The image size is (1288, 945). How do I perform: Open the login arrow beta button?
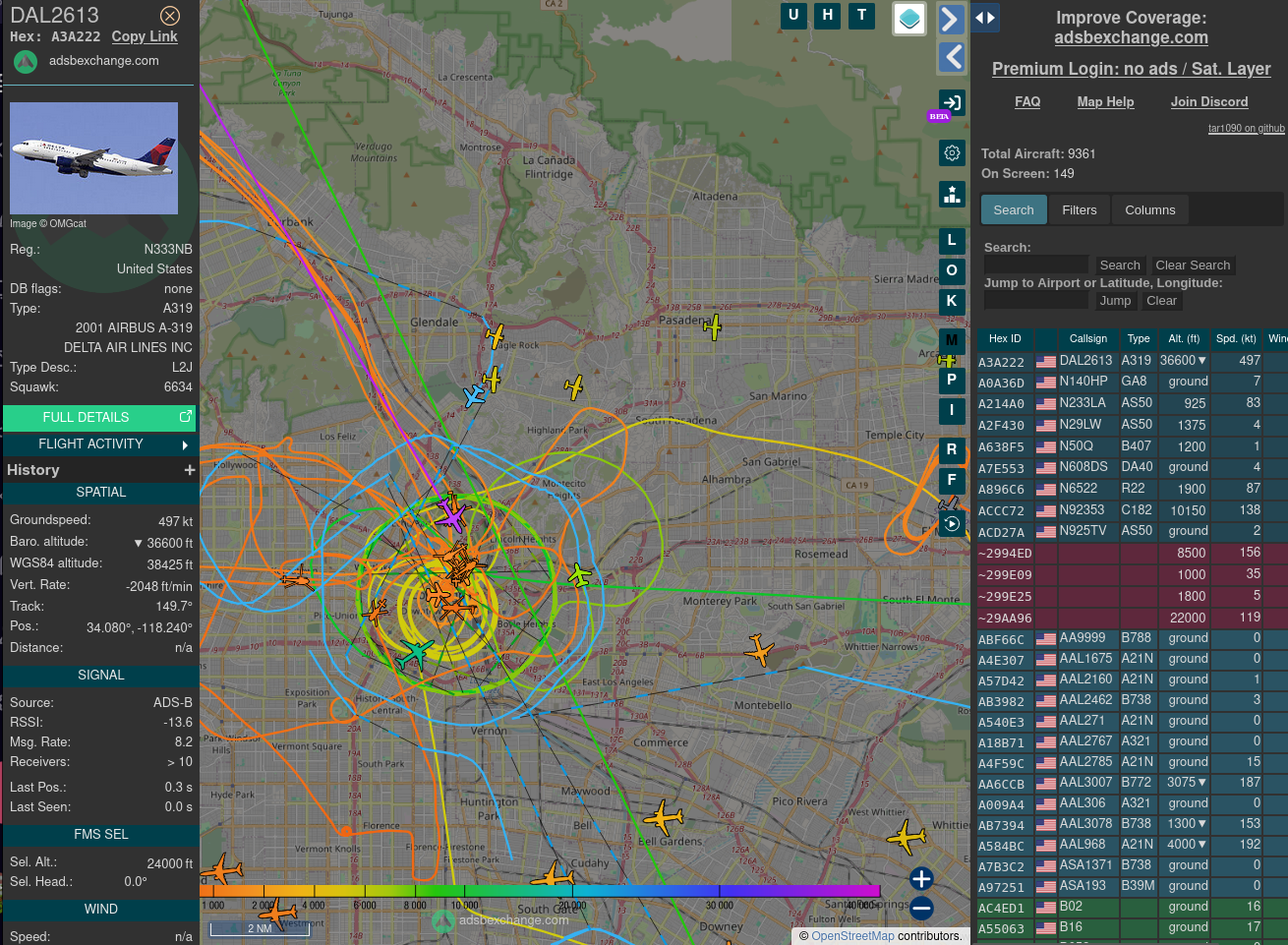click(x=951, y=102)
